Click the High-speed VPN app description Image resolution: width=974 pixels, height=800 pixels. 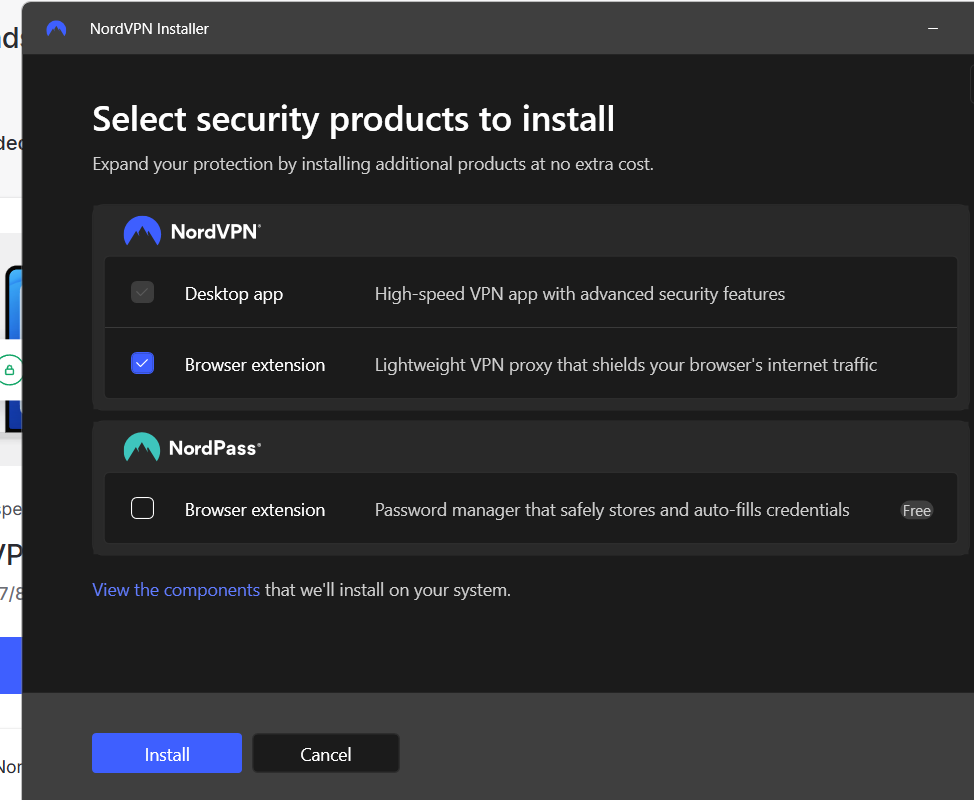pos(580,294)
